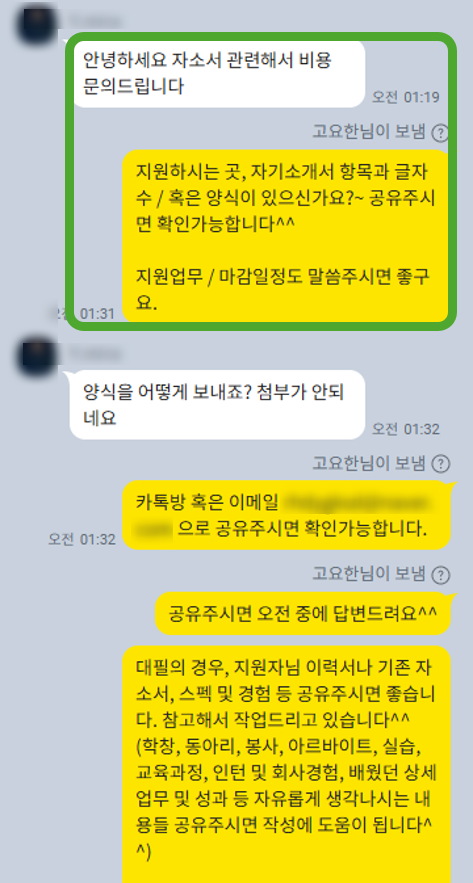Select the yellow 지원하시는 곳, 자기소개서 항목 message
The image size is (473, 883).
coord(286,237)
